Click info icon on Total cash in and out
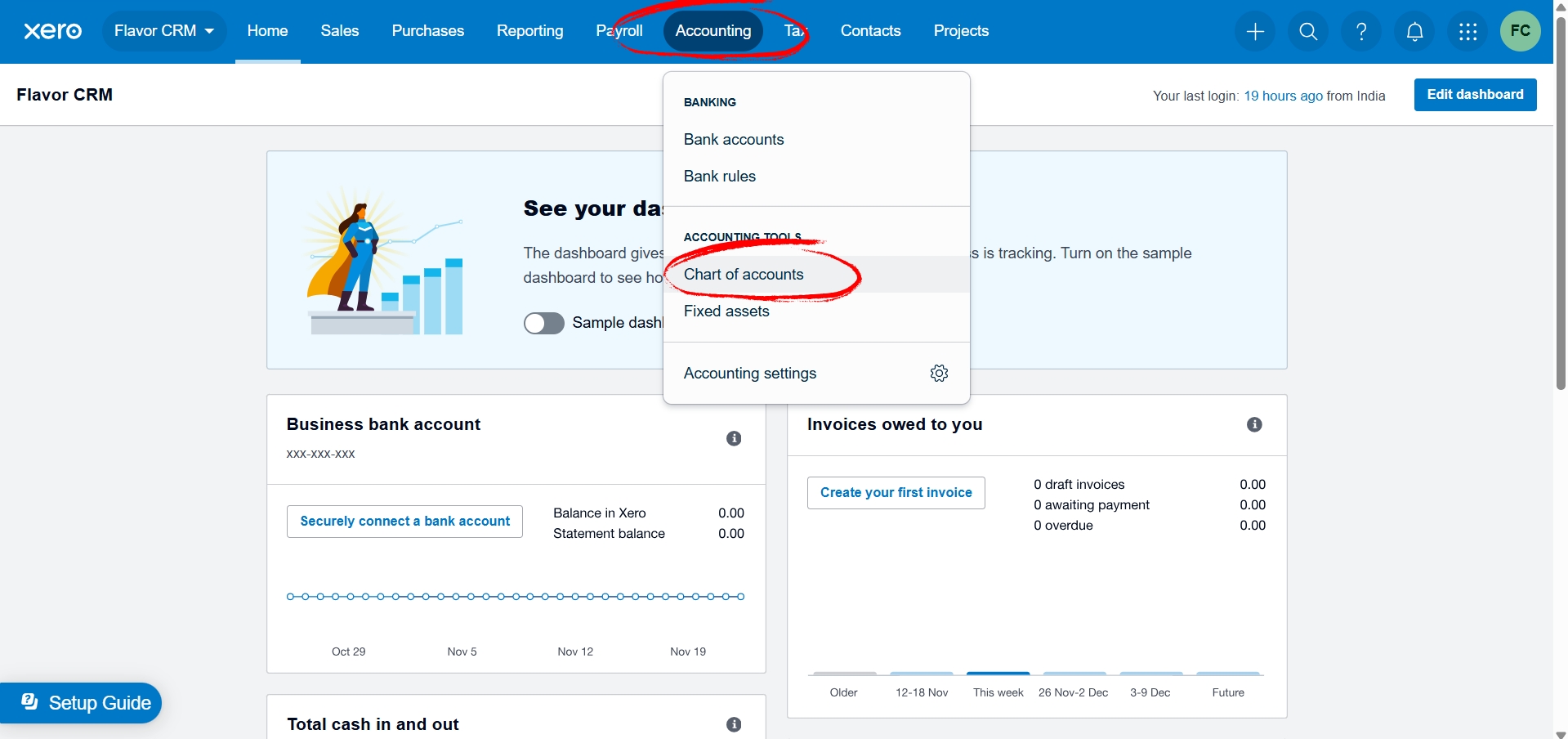 coord(734,724)
